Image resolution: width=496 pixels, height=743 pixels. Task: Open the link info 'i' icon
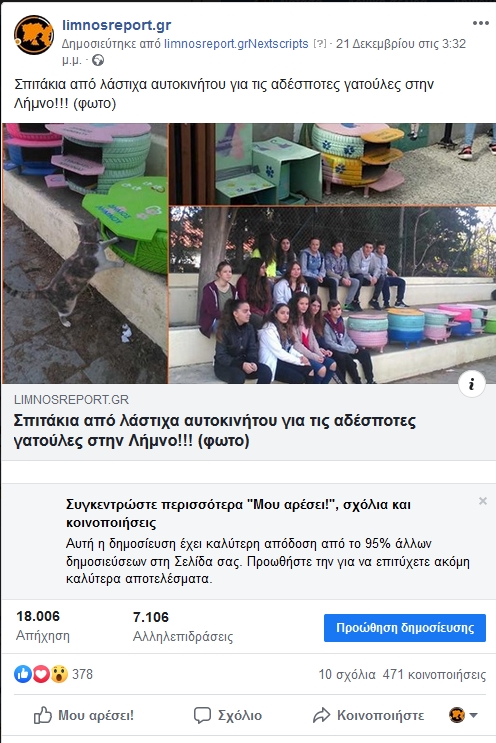[x=472, y=384]
